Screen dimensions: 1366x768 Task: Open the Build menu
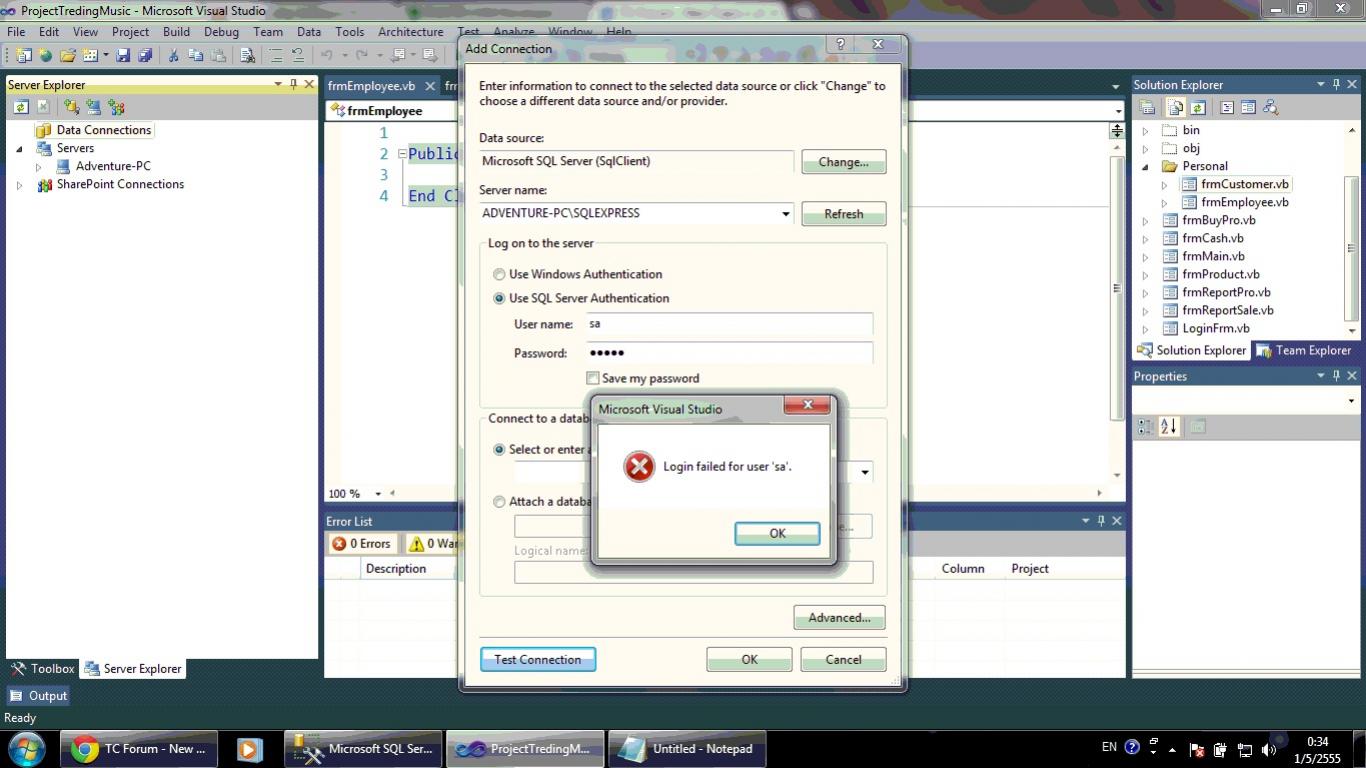[x=176, y=32]
